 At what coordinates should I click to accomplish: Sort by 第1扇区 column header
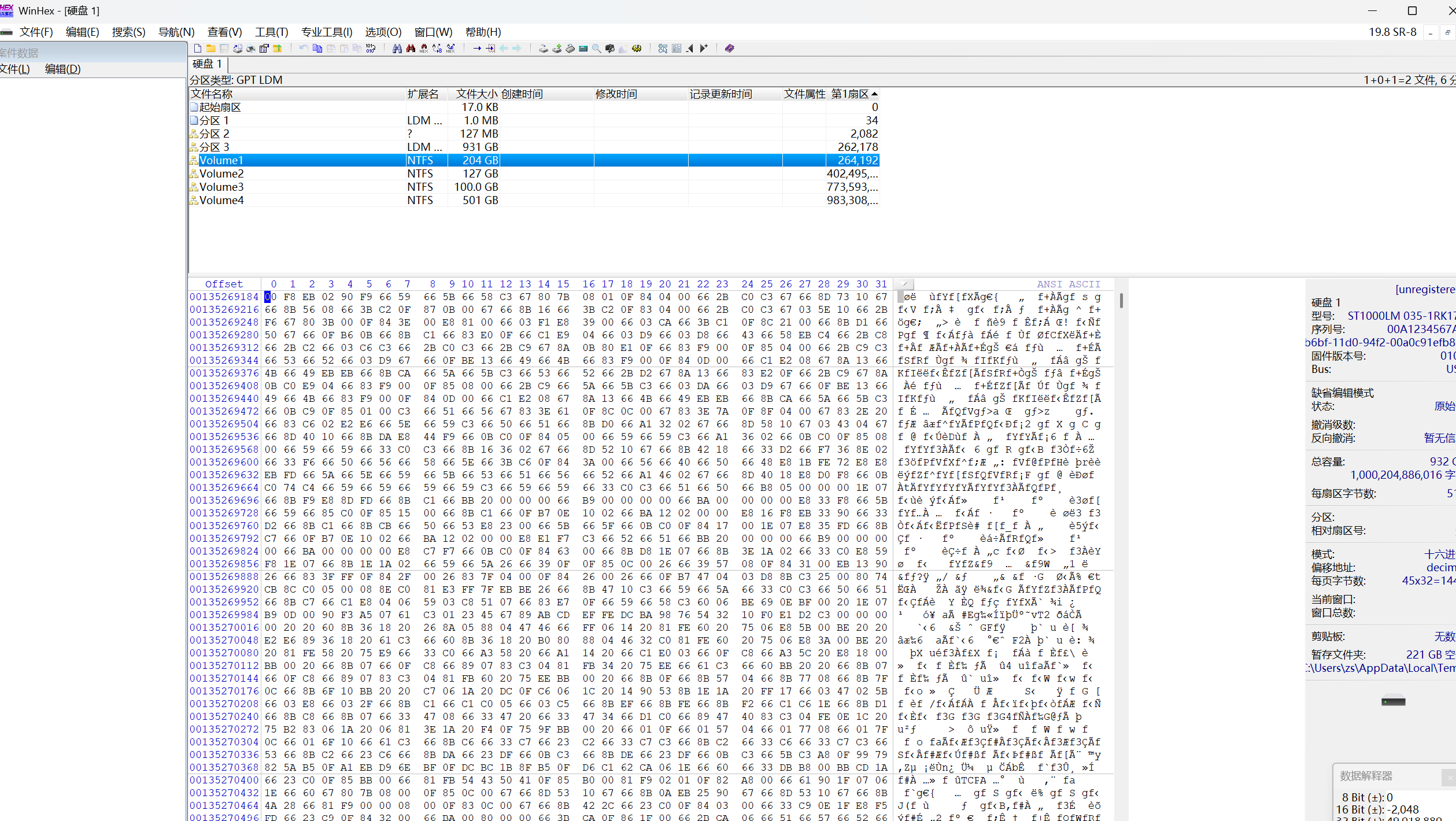click(x=850, y=94)
